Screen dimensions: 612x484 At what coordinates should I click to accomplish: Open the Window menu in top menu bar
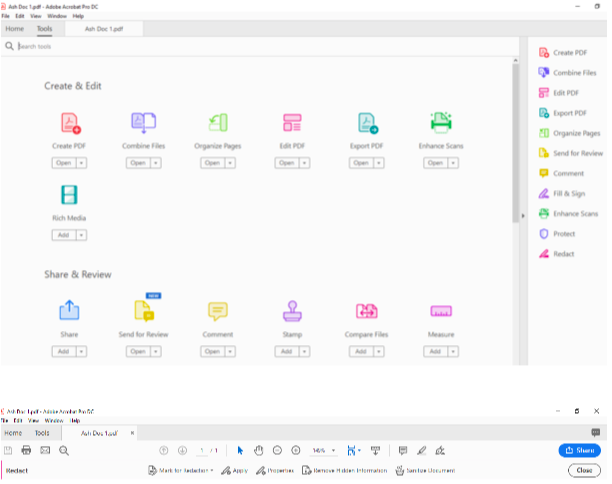pyautogui.click(x=56, y=17)
